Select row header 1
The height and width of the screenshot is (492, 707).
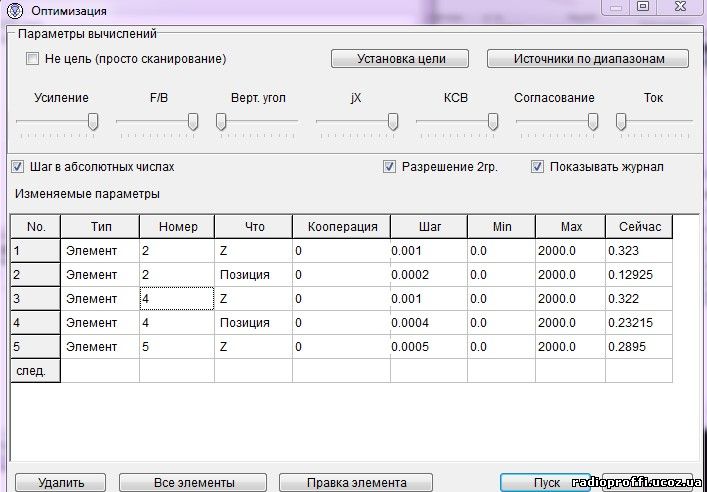36,251
